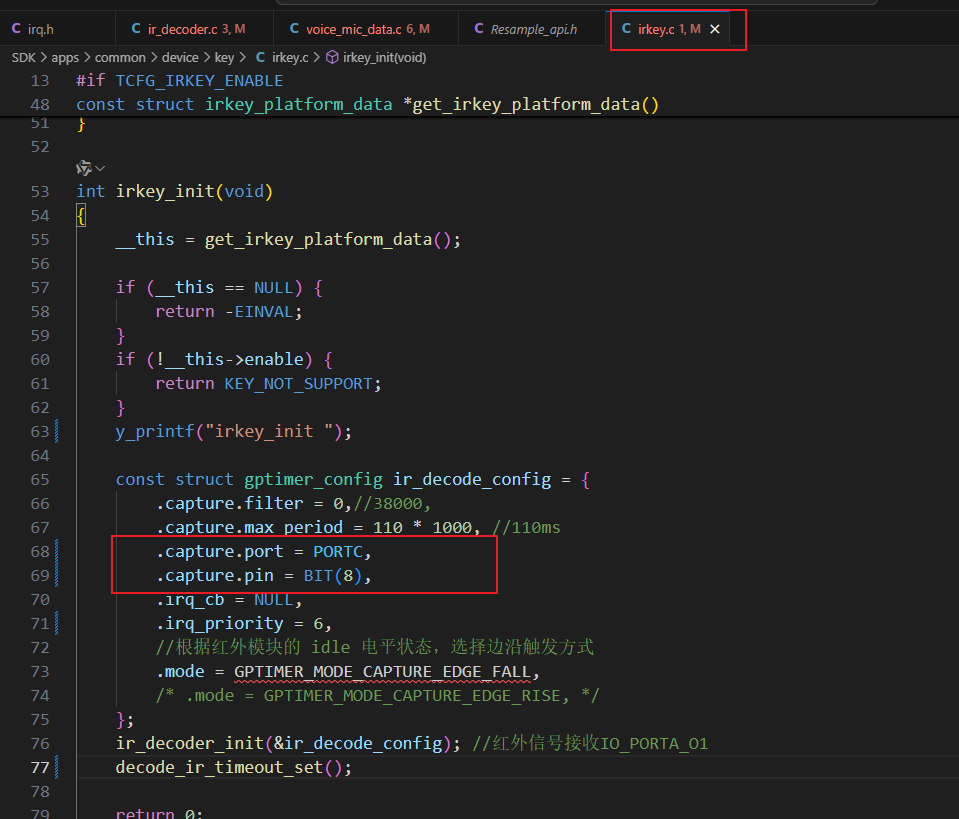The height and width of the screenshot is (819, 959).
Task: Click line number 77 in the gutter
Action: (x=40, y=768)
